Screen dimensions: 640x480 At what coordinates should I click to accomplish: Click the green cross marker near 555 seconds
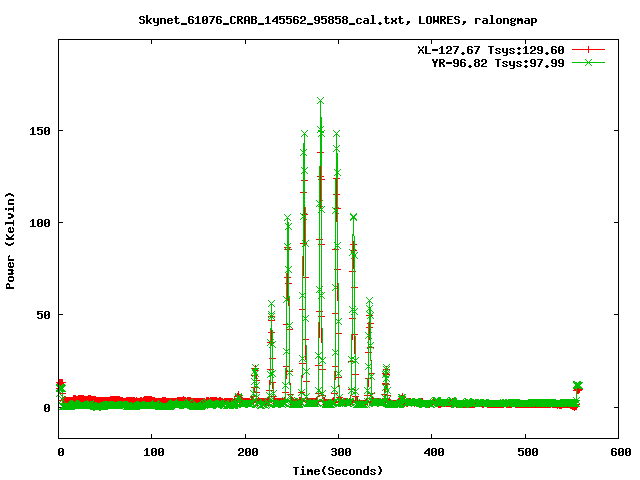(x=577, y=385)
